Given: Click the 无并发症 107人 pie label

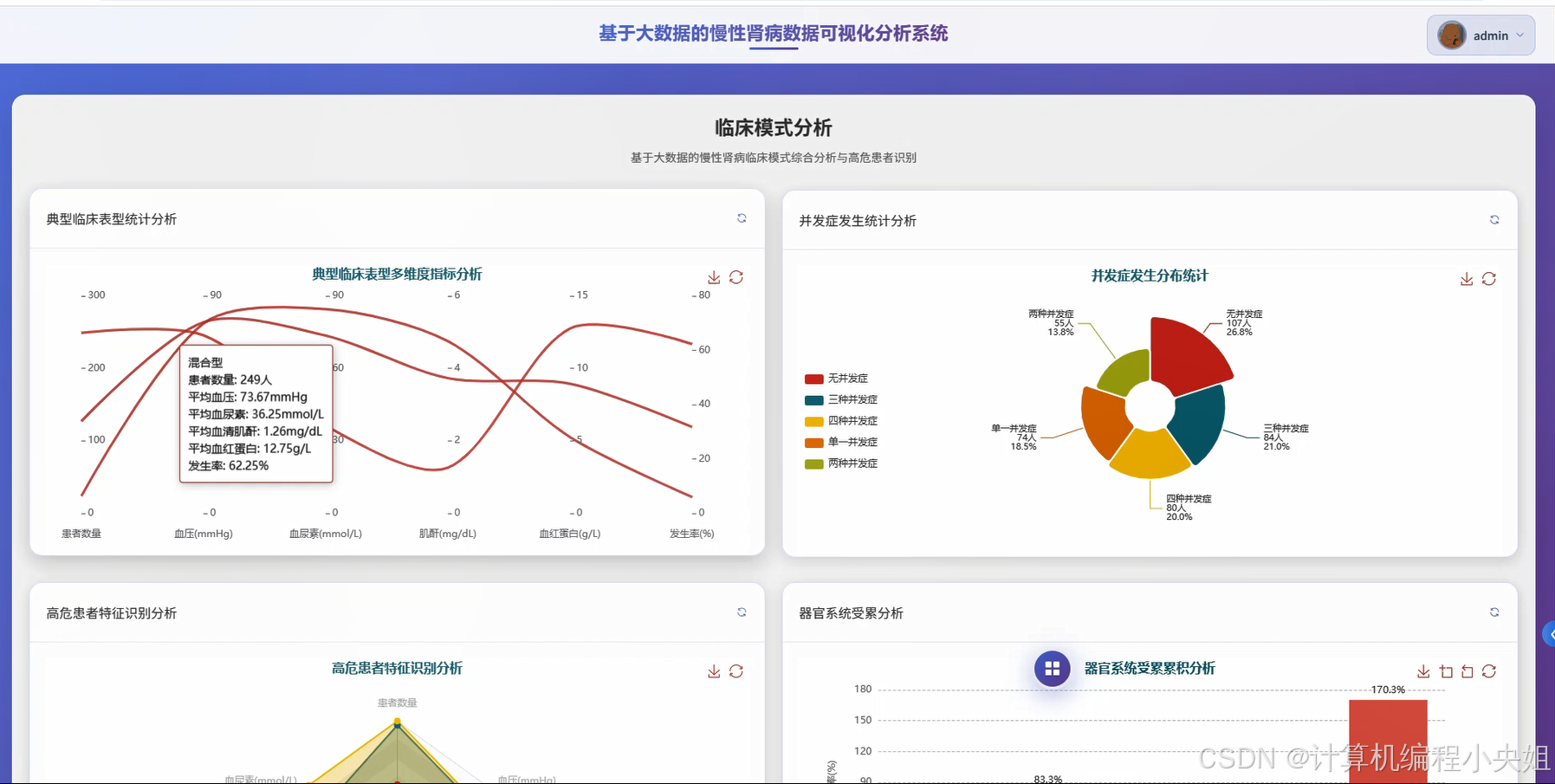Looking at the screenshot, I should coord(1244,323).
